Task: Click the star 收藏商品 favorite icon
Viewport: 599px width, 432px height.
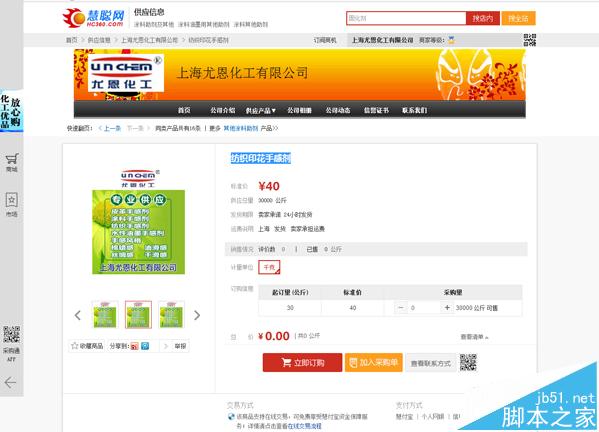Action: click(x=74, y=346)
